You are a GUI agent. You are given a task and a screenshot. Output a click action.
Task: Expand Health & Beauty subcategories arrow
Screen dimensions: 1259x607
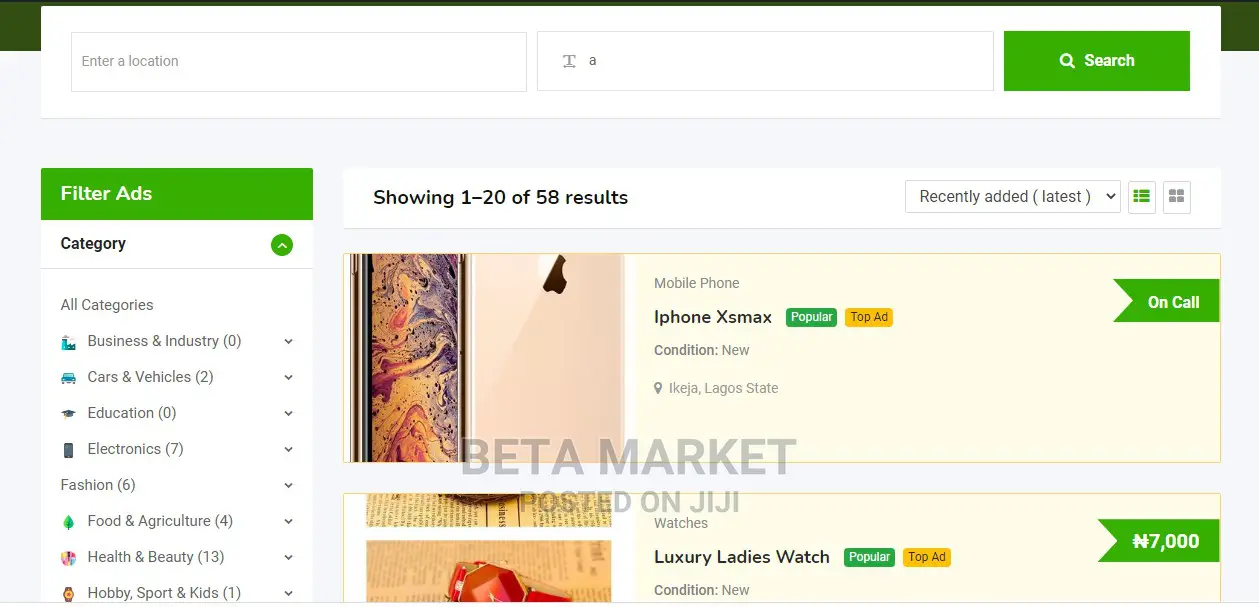tap(288, 558)
